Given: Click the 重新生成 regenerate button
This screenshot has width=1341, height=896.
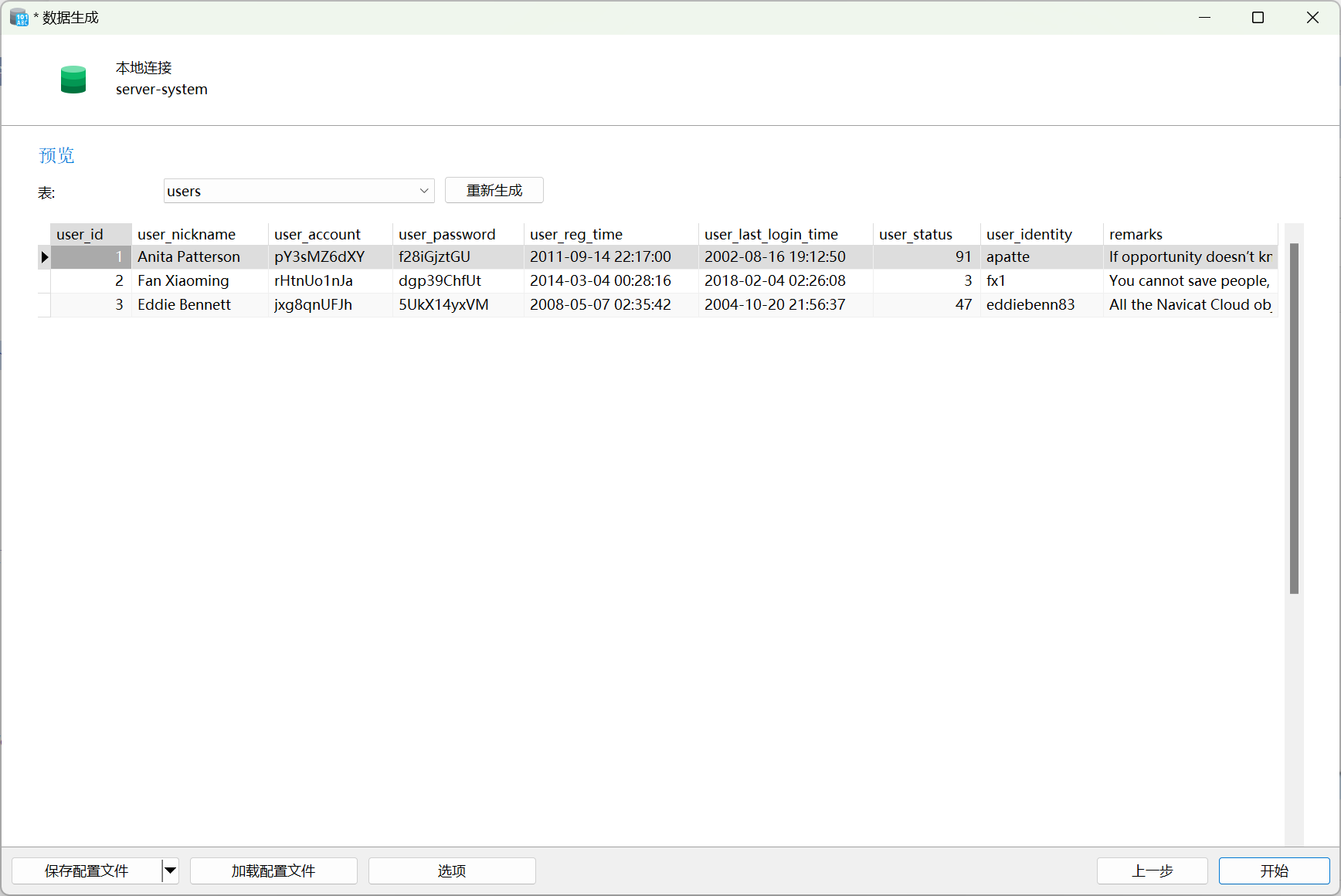Looking at the screenshot, I should point(494,190).
